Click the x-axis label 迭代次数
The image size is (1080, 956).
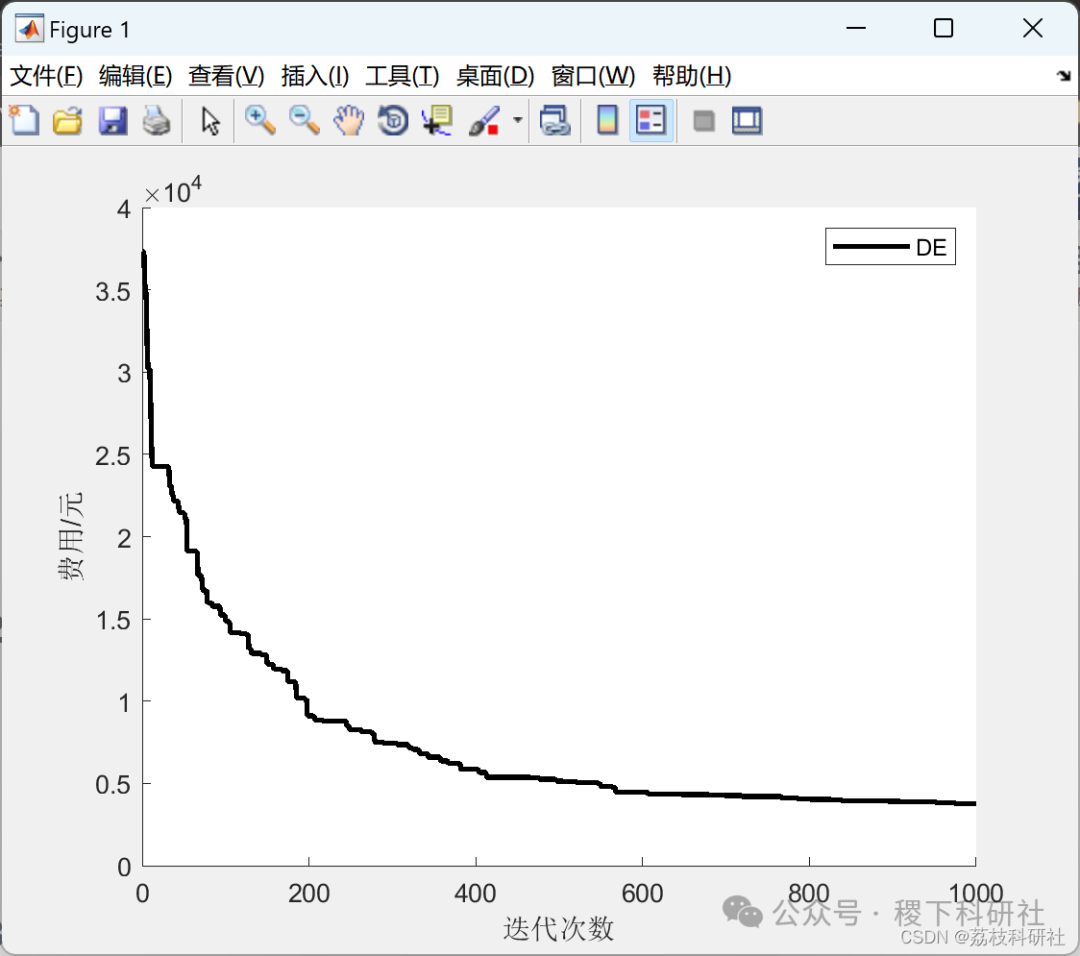[x=559, y=928]
